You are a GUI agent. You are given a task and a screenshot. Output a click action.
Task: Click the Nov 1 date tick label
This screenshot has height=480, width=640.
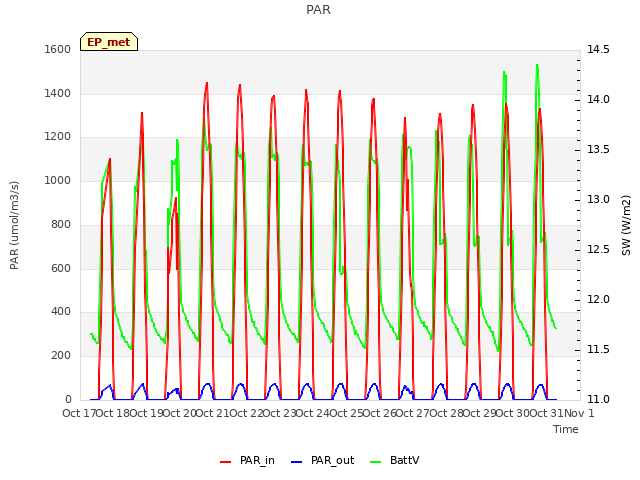579,413
